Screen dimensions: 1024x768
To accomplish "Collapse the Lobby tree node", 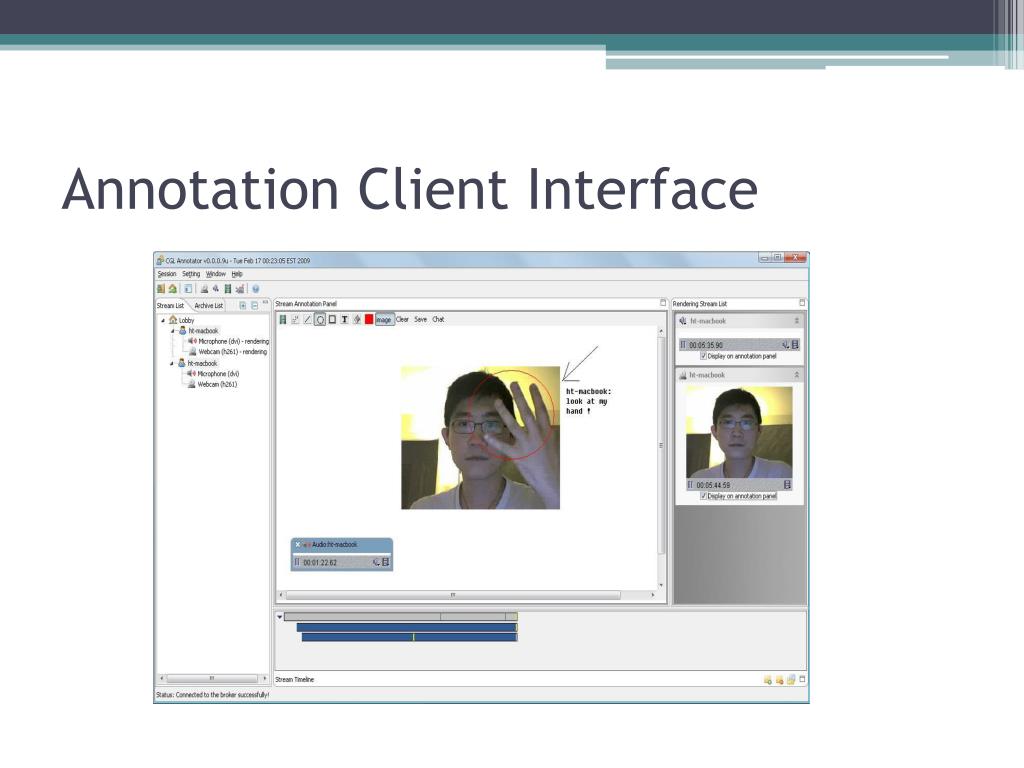I will pos(163,321).
